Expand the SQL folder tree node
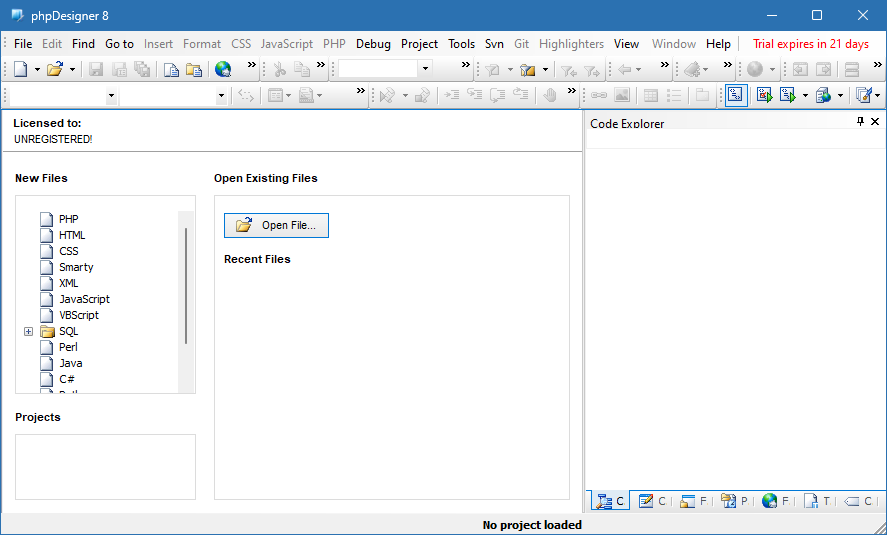 click(x=28, y=331)
